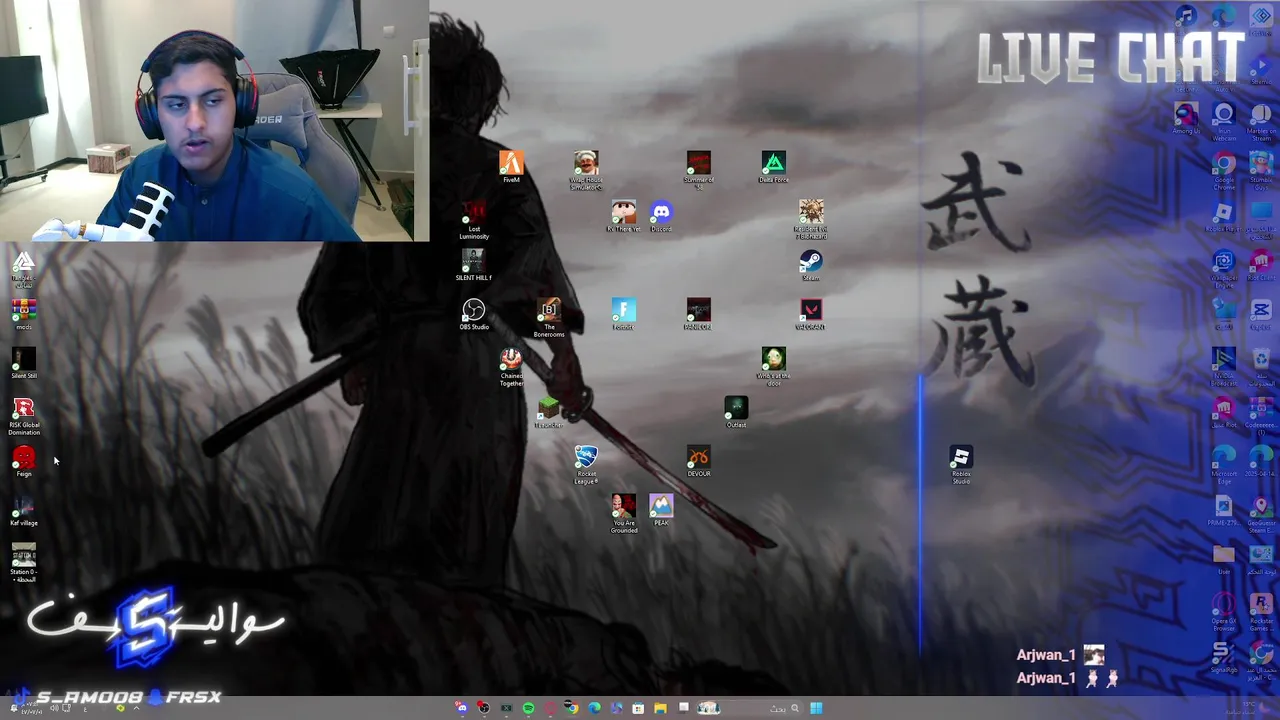Select the PEAK game icon
Screen dimensions: 1280x720
click(x=661, y=508)
